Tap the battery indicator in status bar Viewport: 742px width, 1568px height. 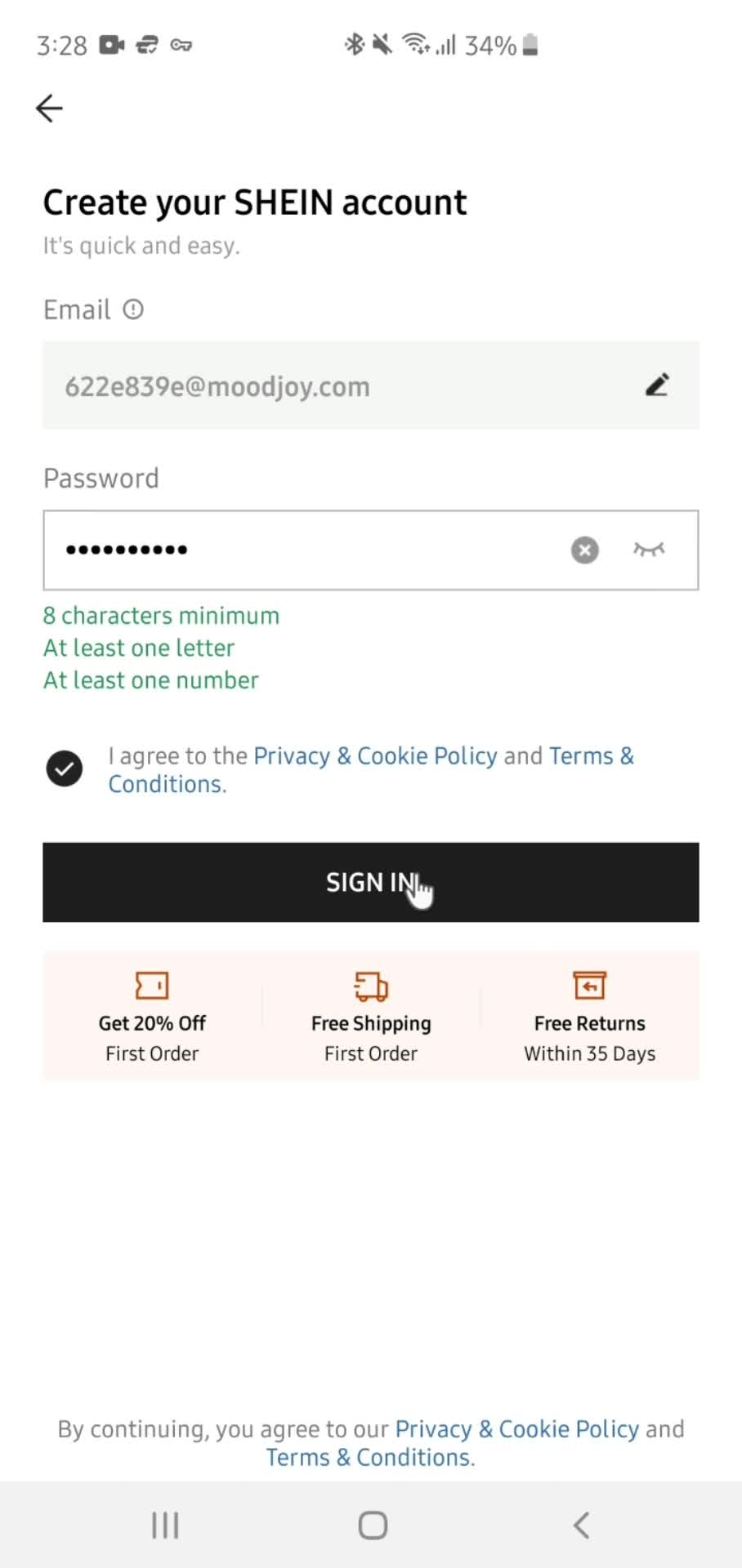point(530,45)
